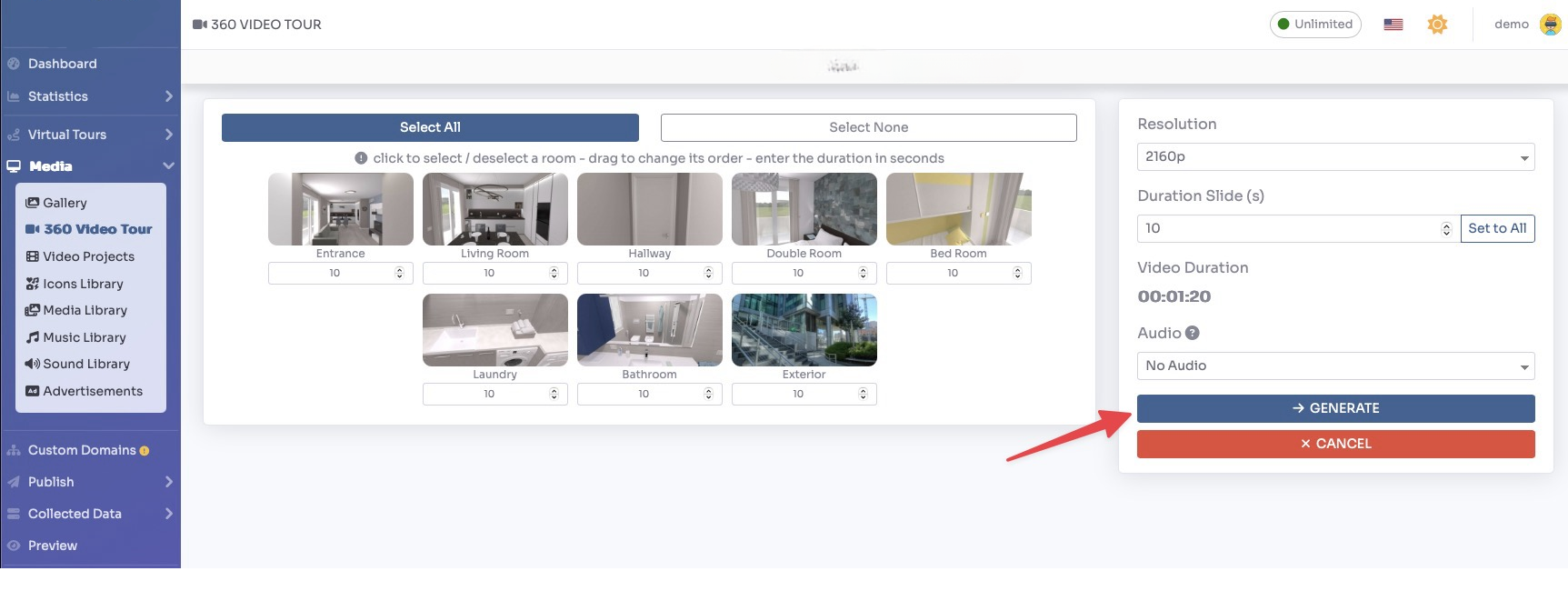Select the Laundry room thumbnail
Image resolution: width=1568 pixels, height=611 pixels.
(x=495, y=330)
